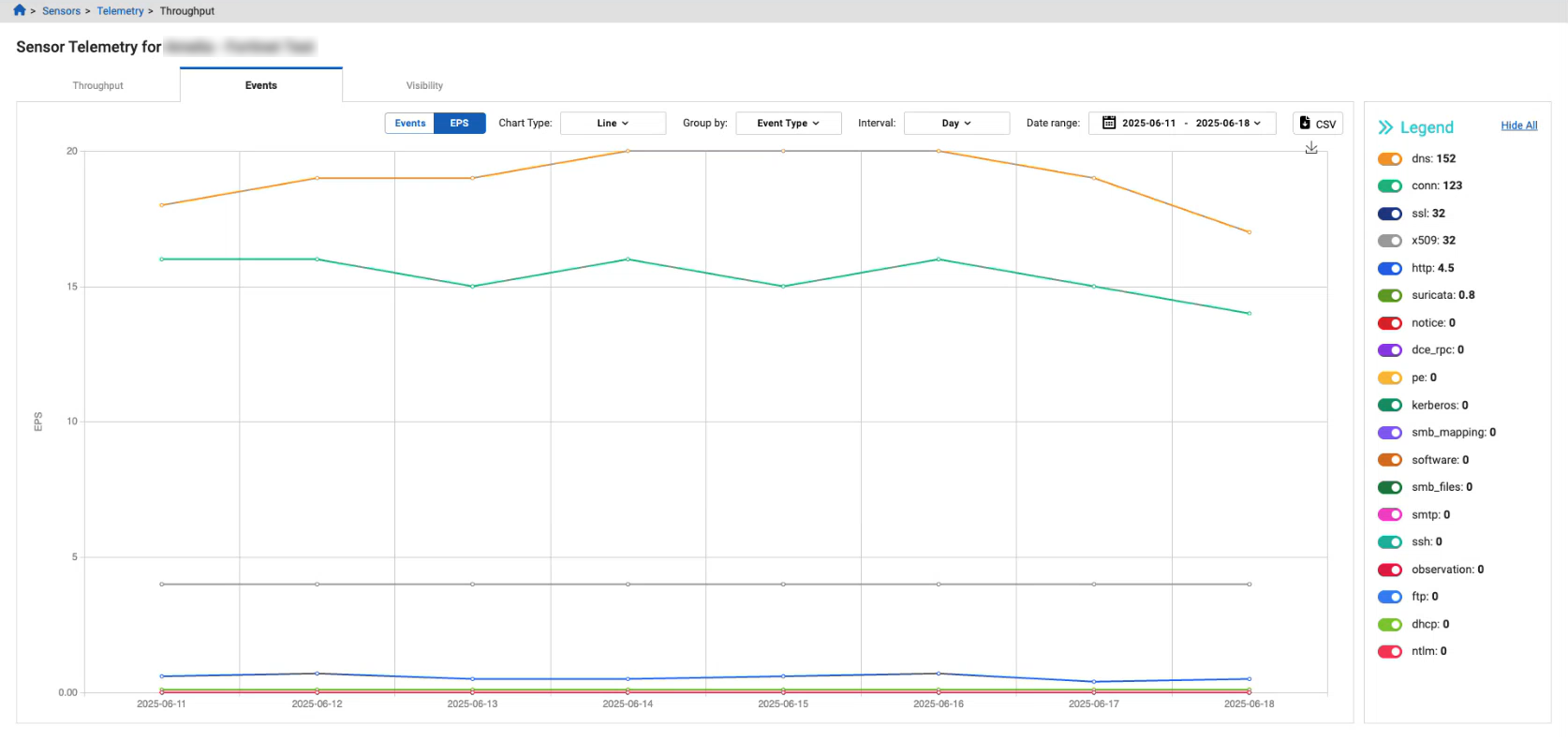Open the Sensors breadcrumb link
The image size is (1568, 741).
[61, 11]
